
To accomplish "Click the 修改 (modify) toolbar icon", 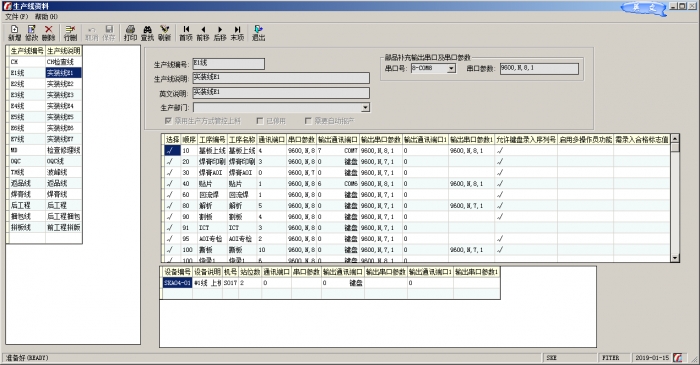I will point(32,33).
